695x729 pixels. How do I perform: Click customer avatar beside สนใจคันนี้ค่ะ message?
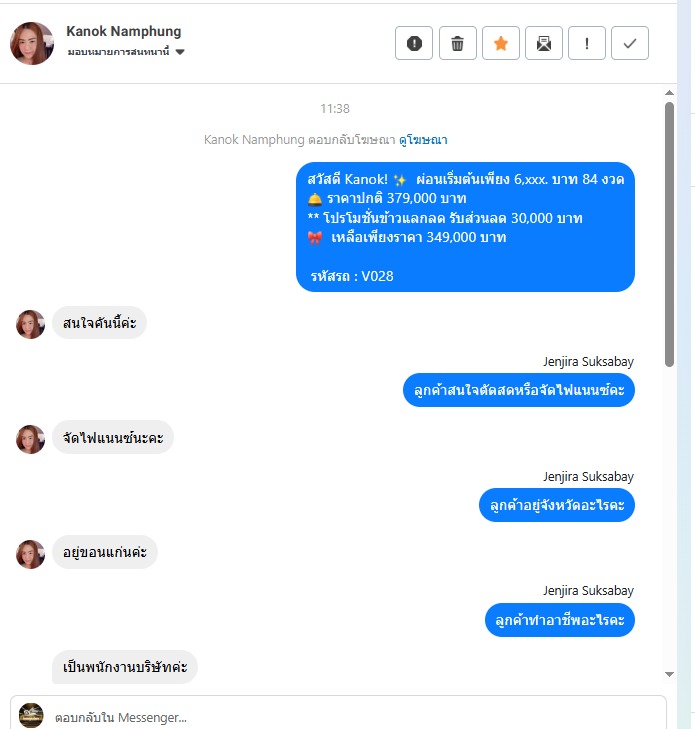31,324
